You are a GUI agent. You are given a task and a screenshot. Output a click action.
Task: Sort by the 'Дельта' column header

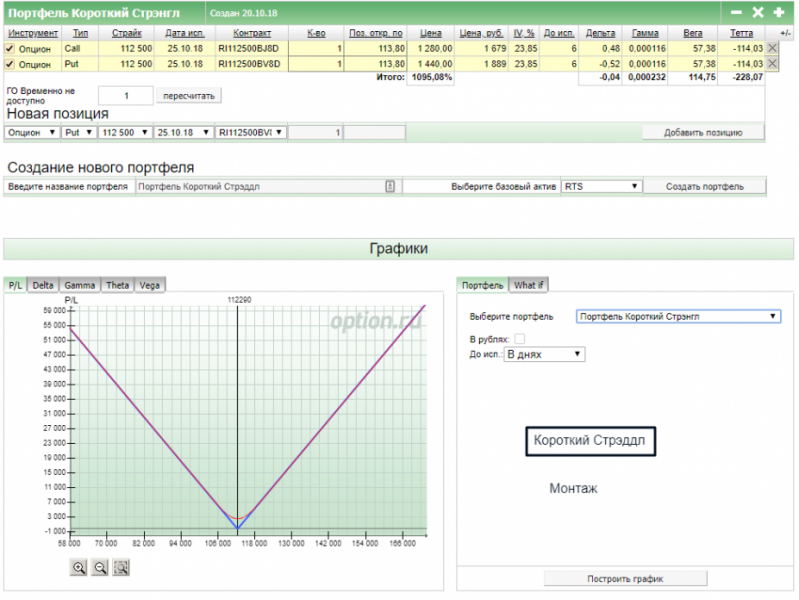pyautogui.click(x=600, y=33)
